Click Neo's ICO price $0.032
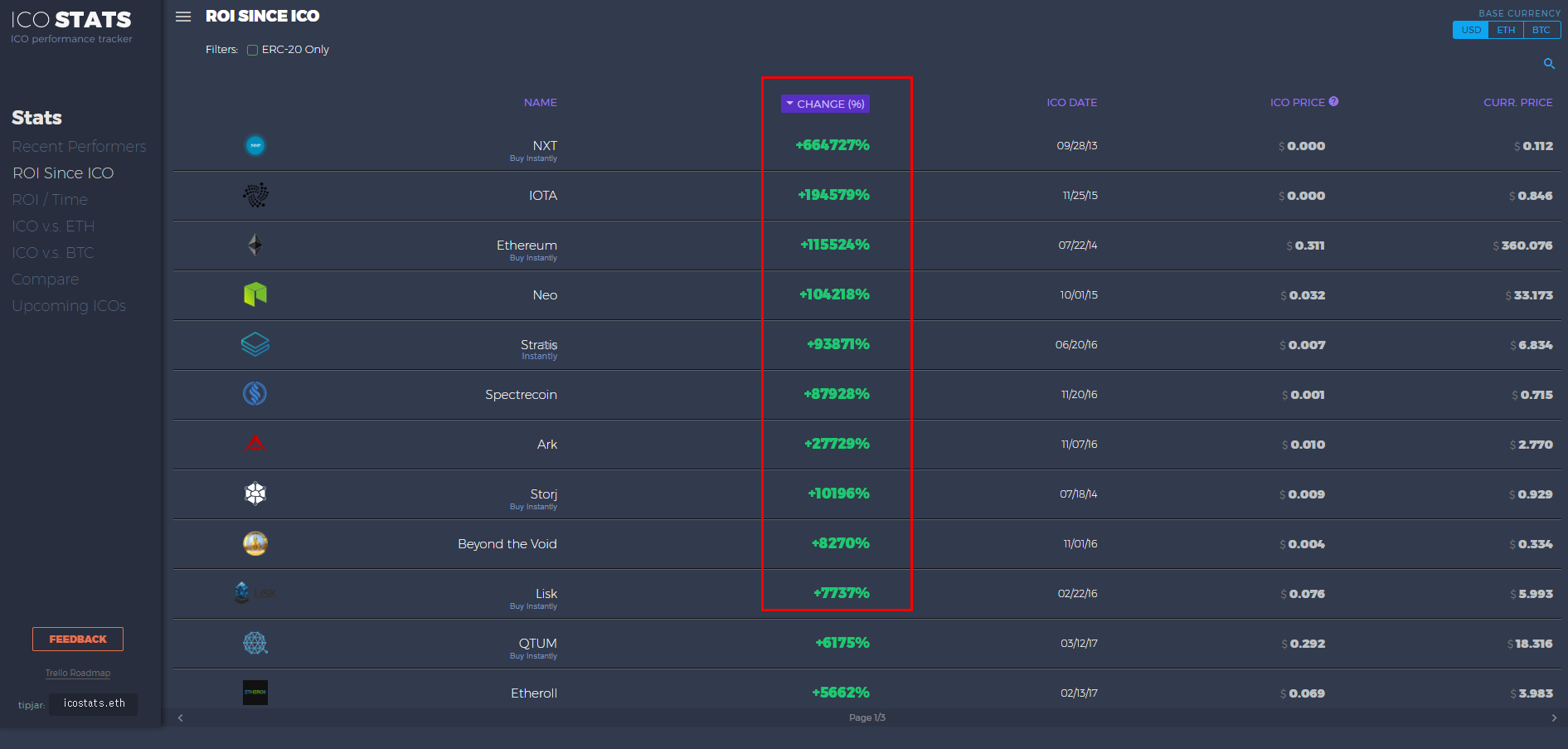 click(1303, 295)
